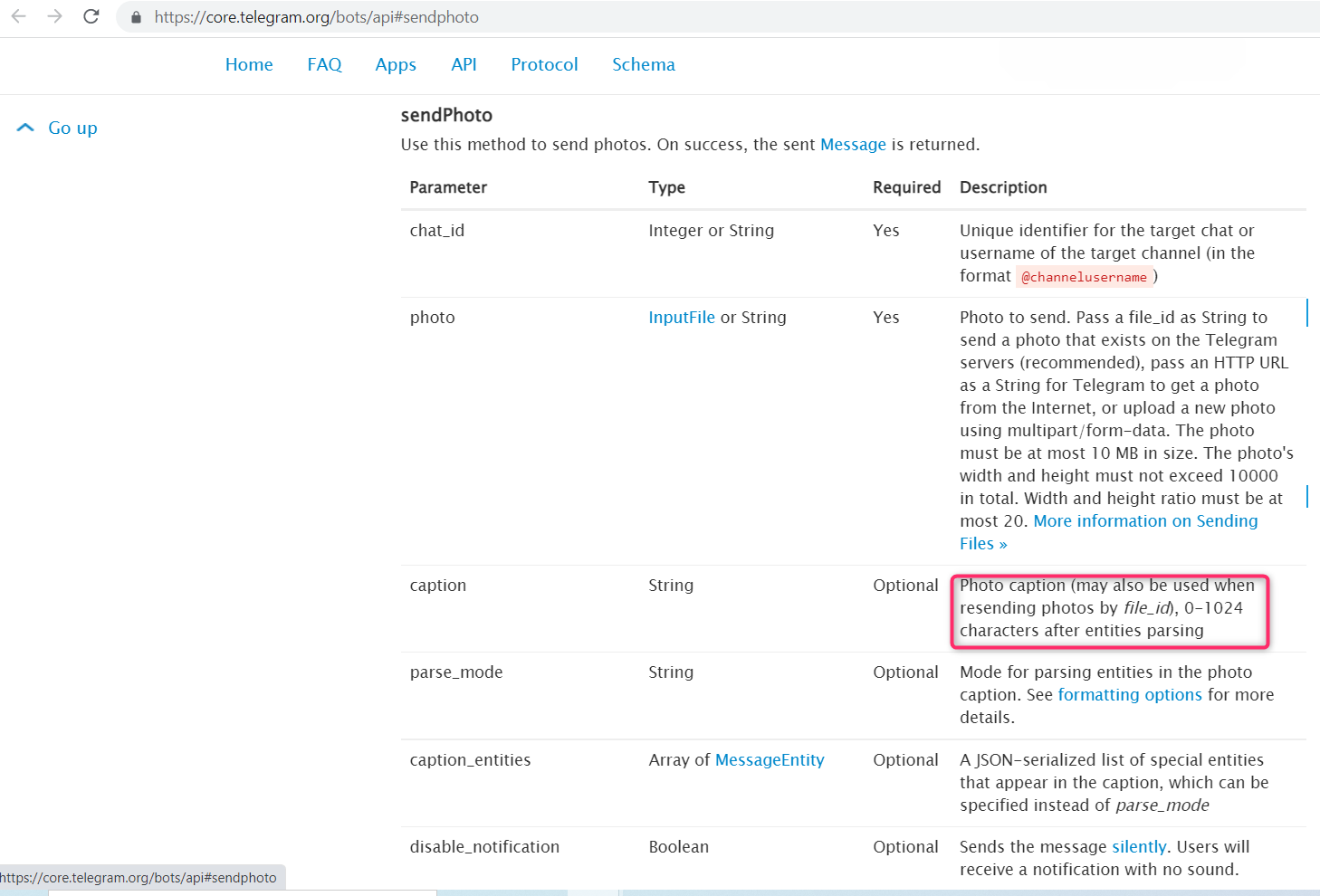Click the Go up chevron icon

[25, 128]
